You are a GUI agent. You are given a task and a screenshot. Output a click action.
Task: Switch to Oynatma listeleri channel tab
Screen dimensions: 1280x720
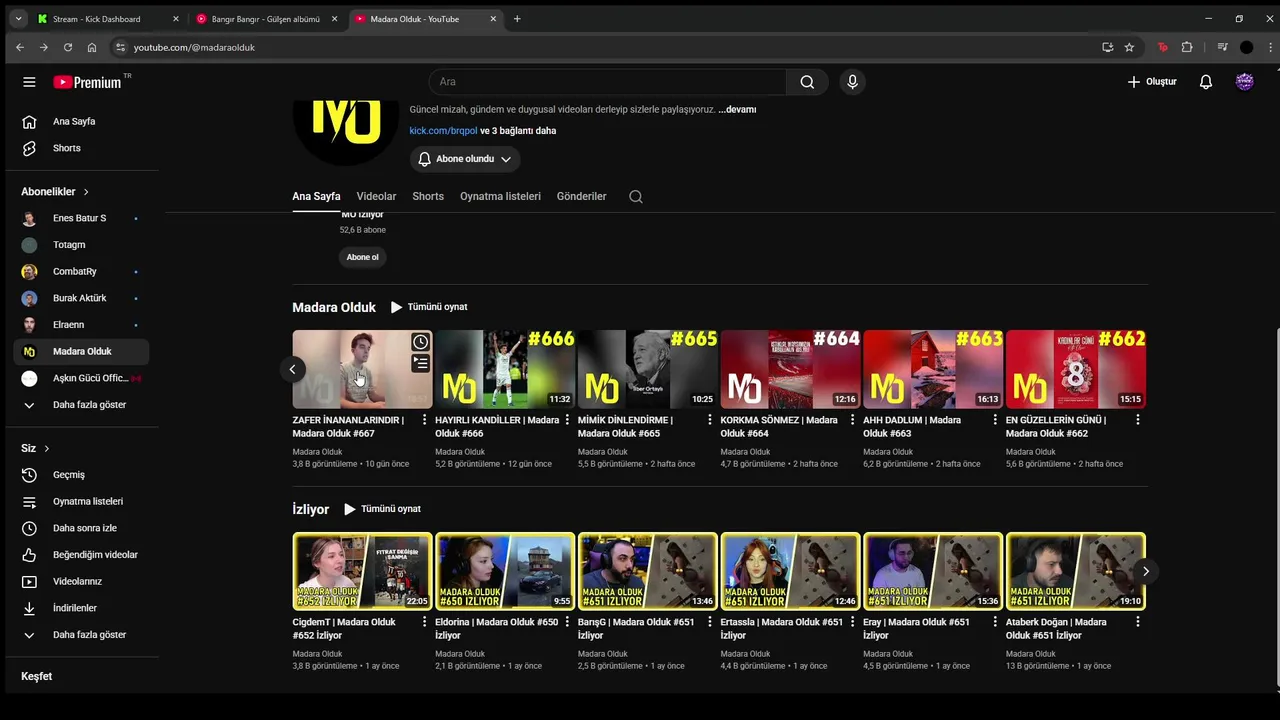point(500,197)
